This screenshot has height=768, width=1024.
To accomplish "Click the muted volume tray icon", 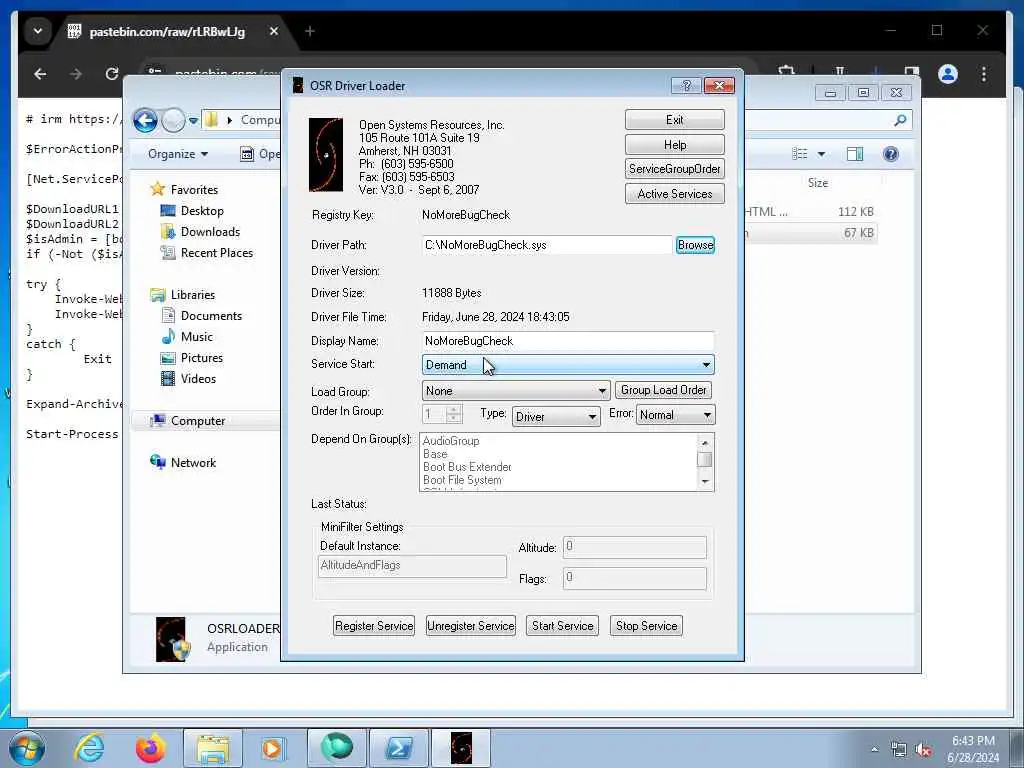I will coord(923,750).
